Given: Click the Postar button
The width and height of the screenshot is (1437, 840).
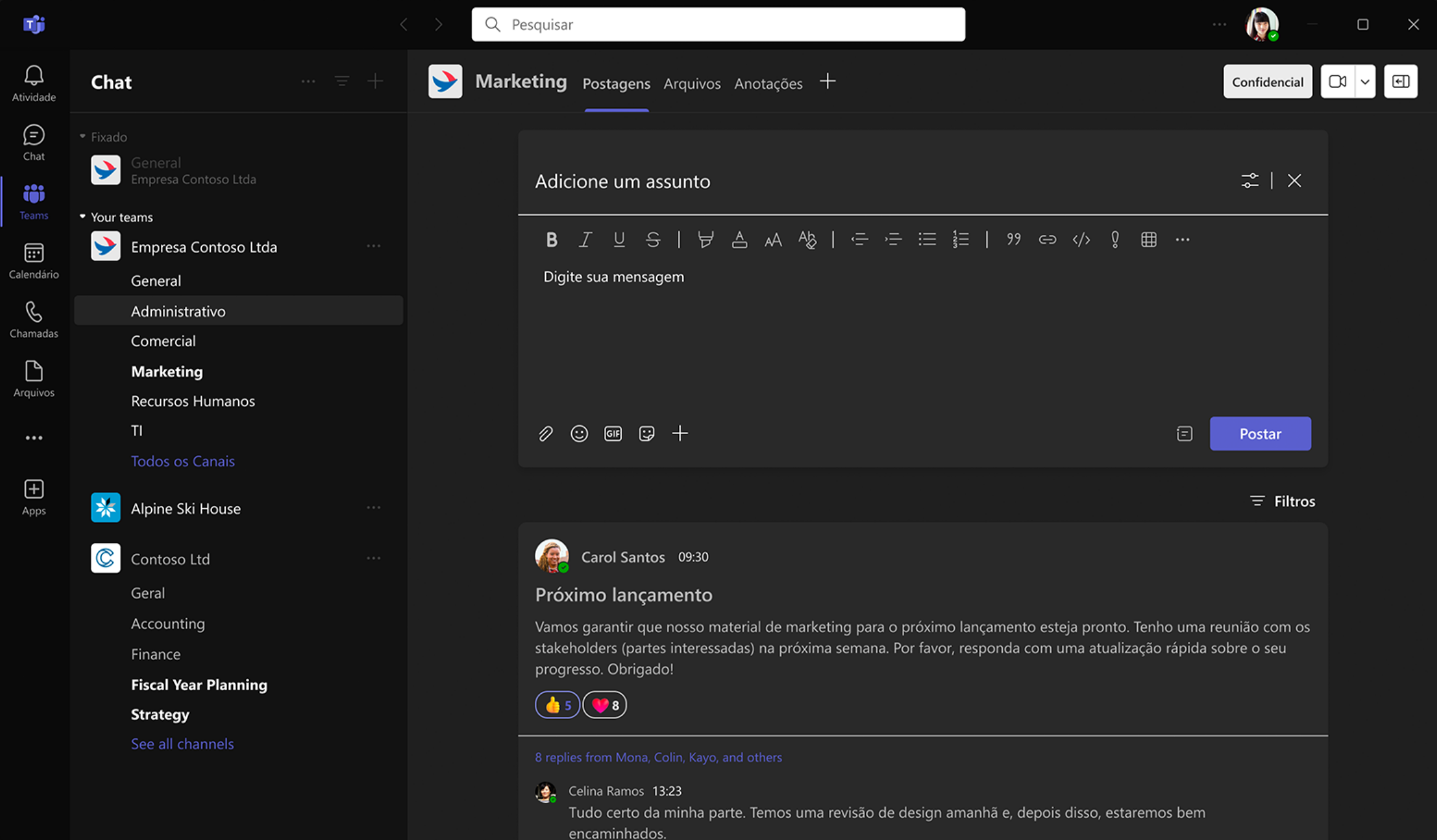Looking at the screenshot, I should [x=1260, y=434].
